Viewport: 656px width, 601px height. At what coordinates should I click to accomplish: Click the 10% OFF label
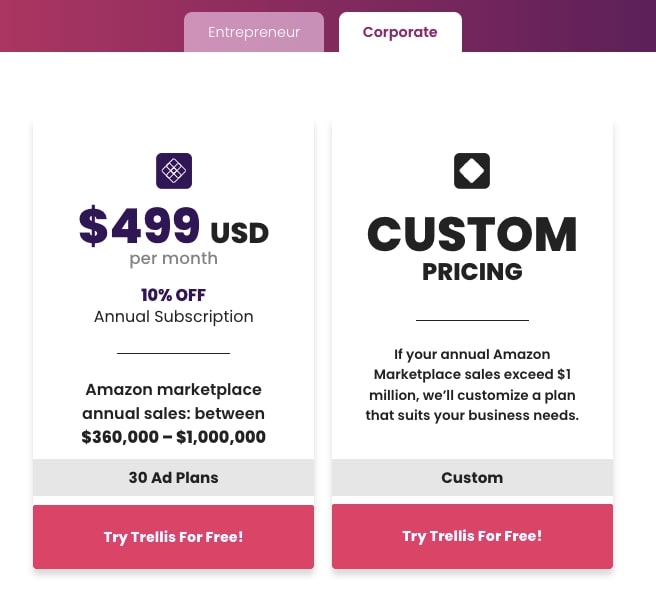(x=173, y=295)
